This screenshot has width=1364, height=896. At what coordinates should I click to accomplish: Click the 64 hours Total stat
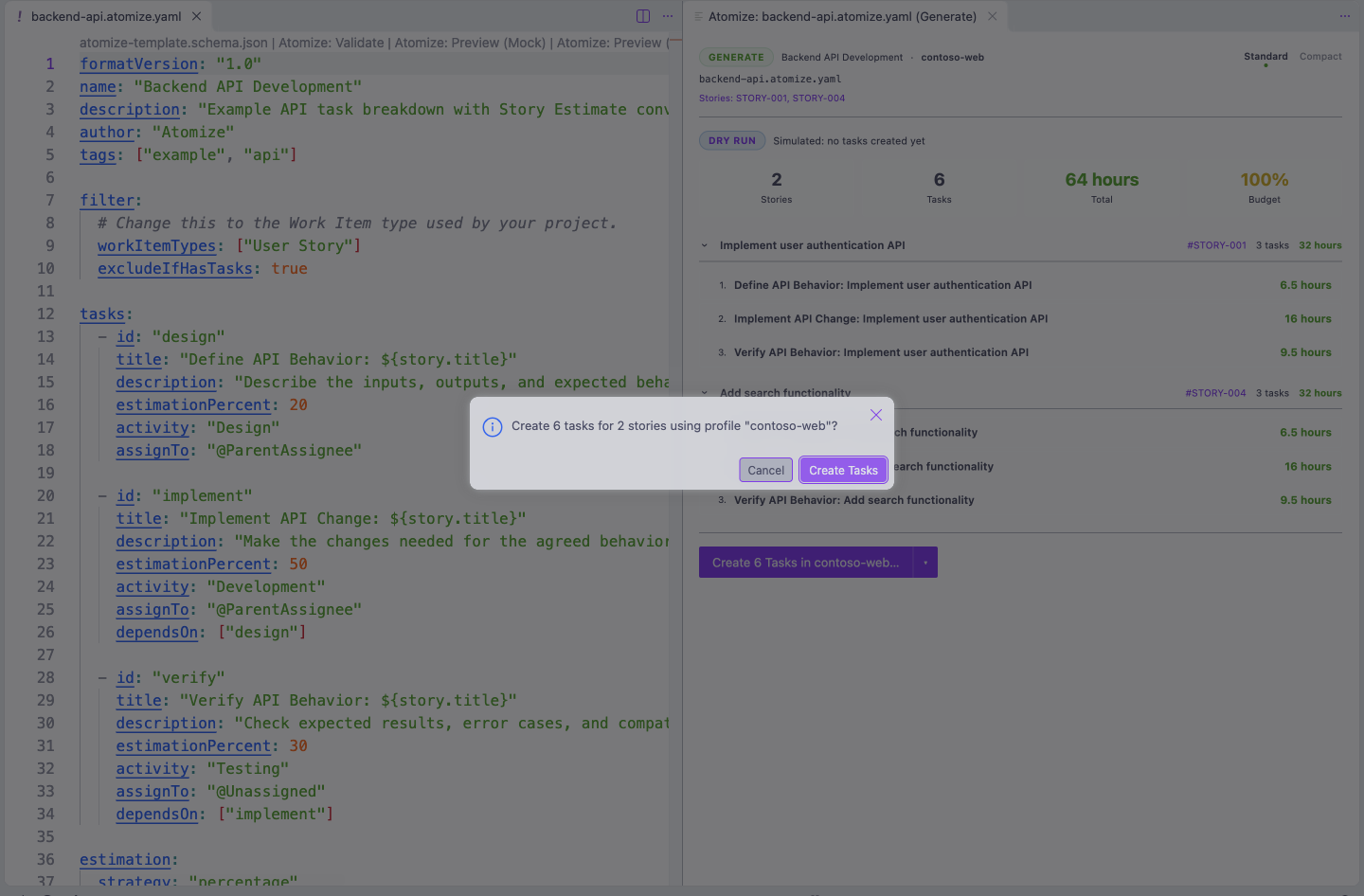click(x=1102, y=188)
